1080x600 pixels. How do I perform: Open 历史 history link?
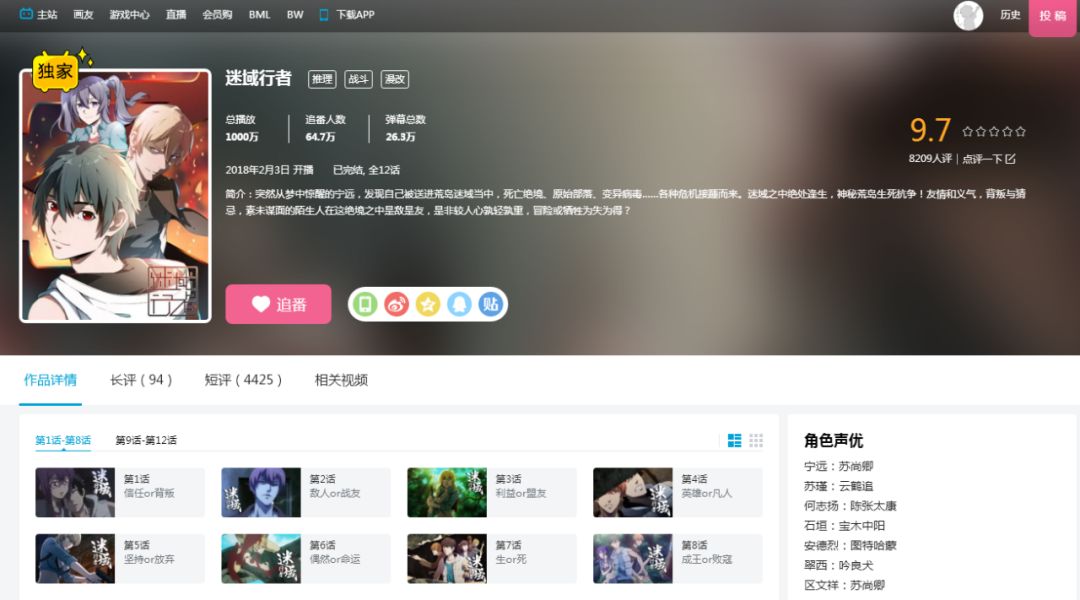coord(1010,14)
